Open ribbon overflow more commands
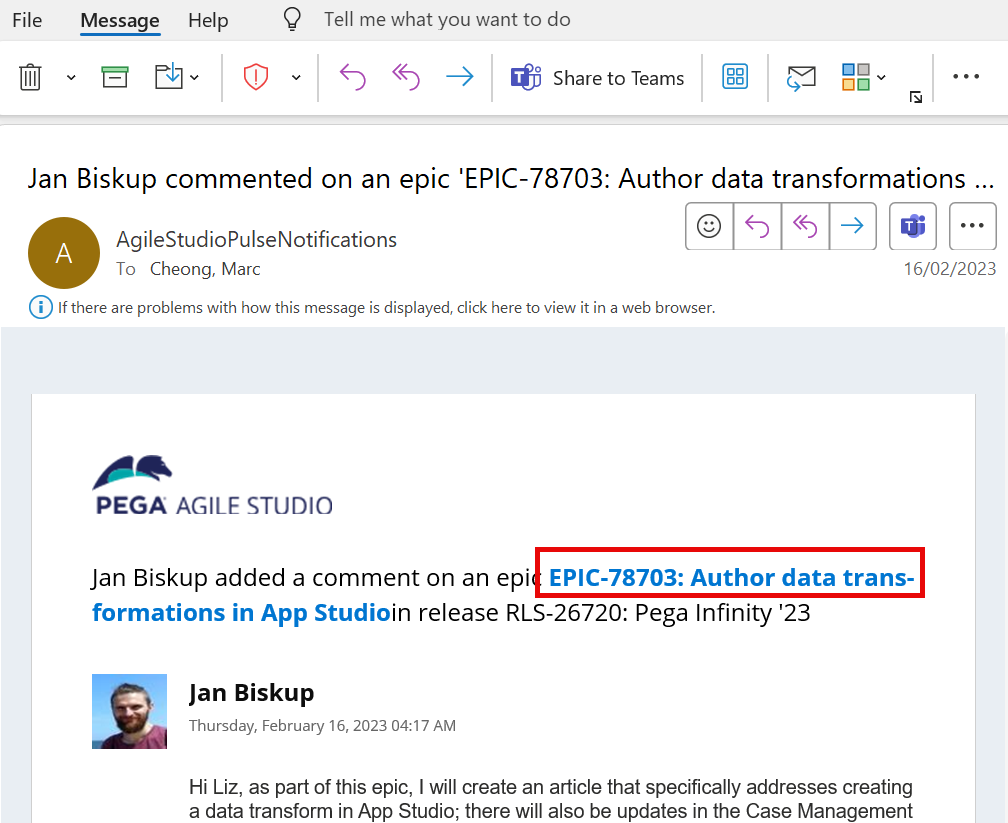The image size is (1008, 823). point(966,77)
